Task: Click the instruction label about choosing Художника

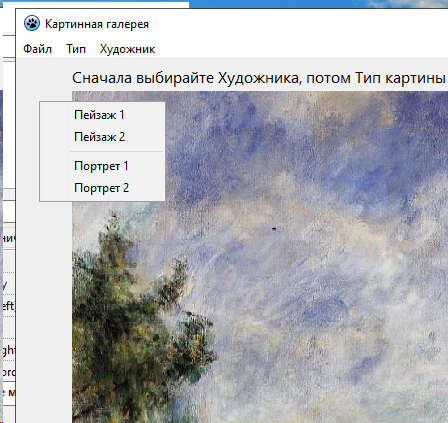Action: [x=259, y=78]
